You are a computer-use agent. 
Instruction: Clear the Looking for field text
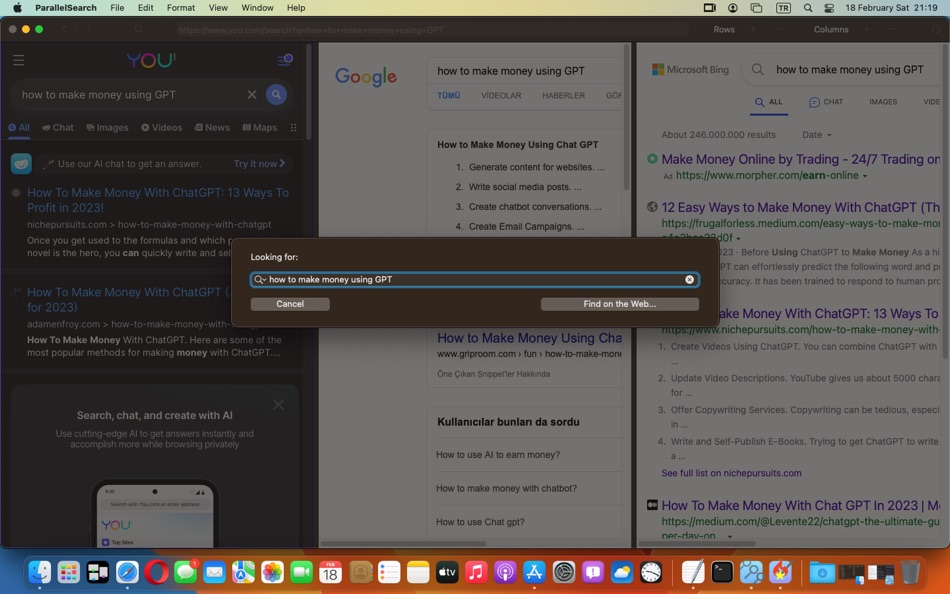689,279
